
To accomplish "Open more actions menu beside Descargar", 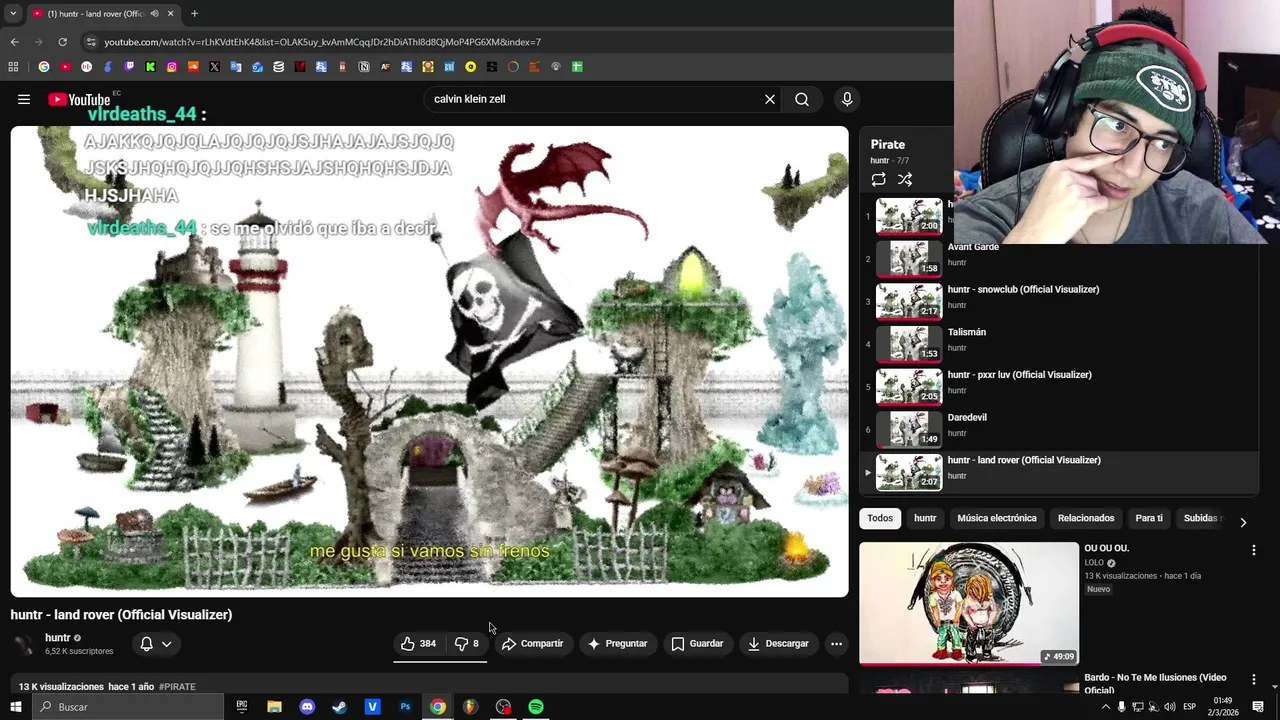I will [x=836, y=643].
